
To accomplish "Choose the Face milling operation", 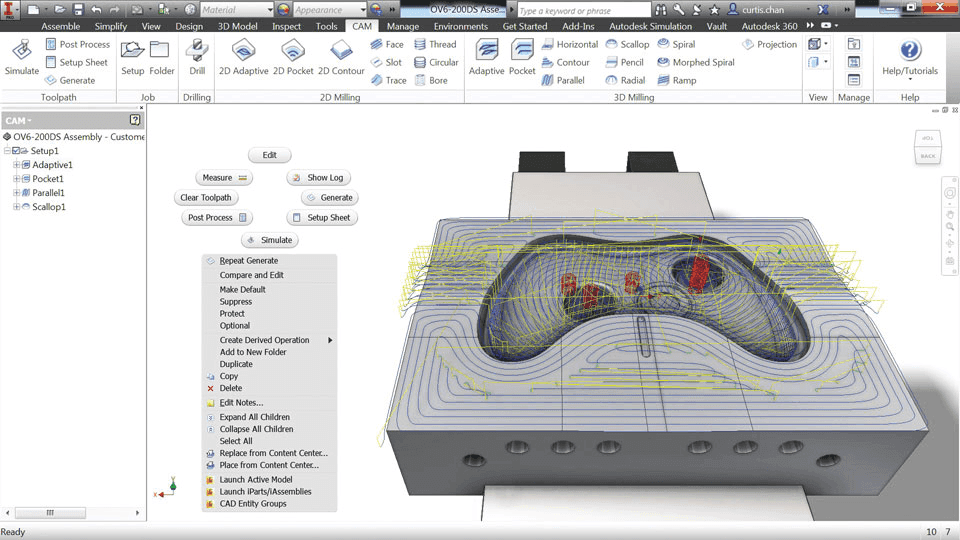I will click(x=387, y=44).
